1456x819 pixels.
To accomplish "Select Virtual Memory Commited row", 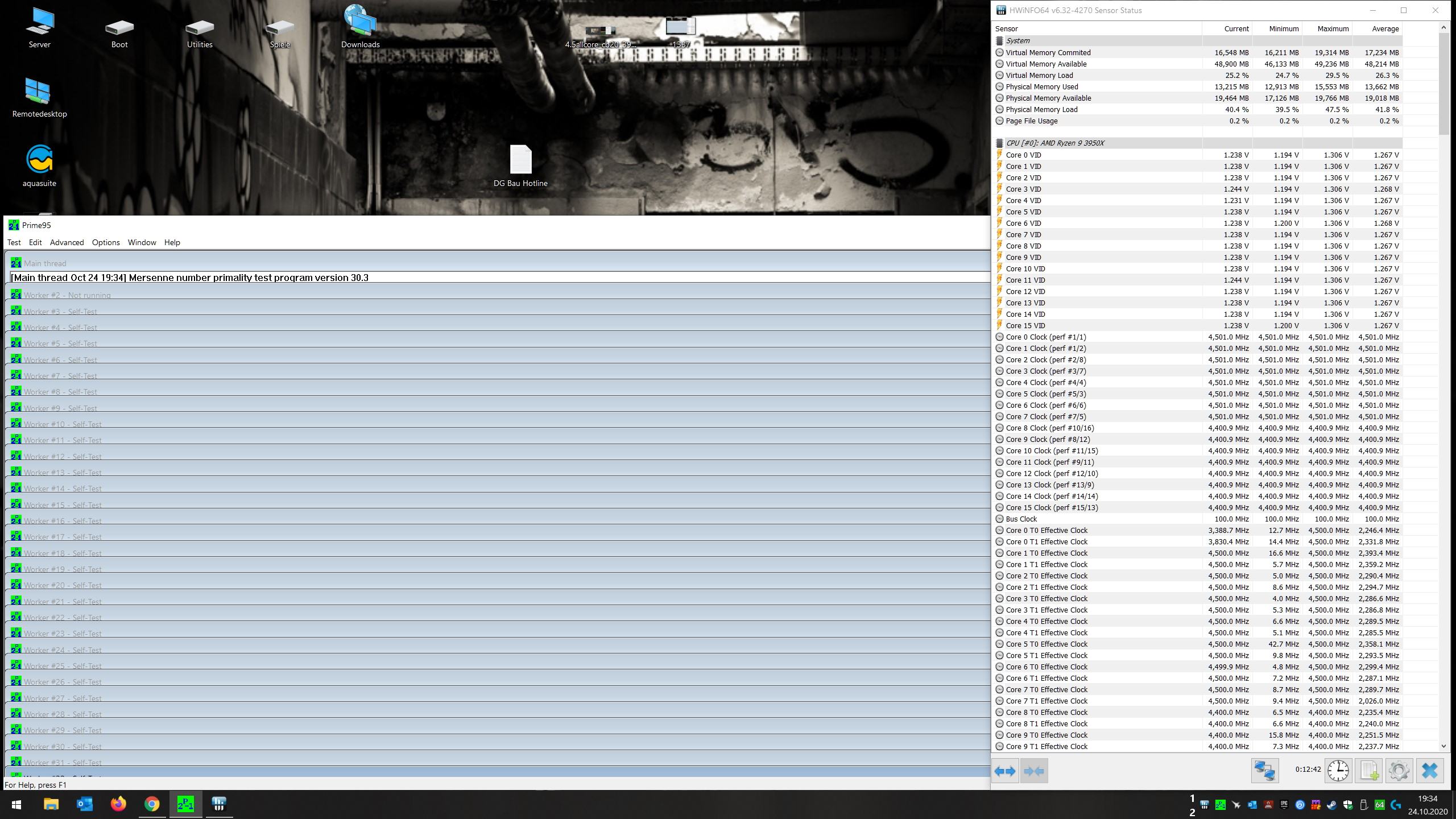I will [x=1197, y=52].
